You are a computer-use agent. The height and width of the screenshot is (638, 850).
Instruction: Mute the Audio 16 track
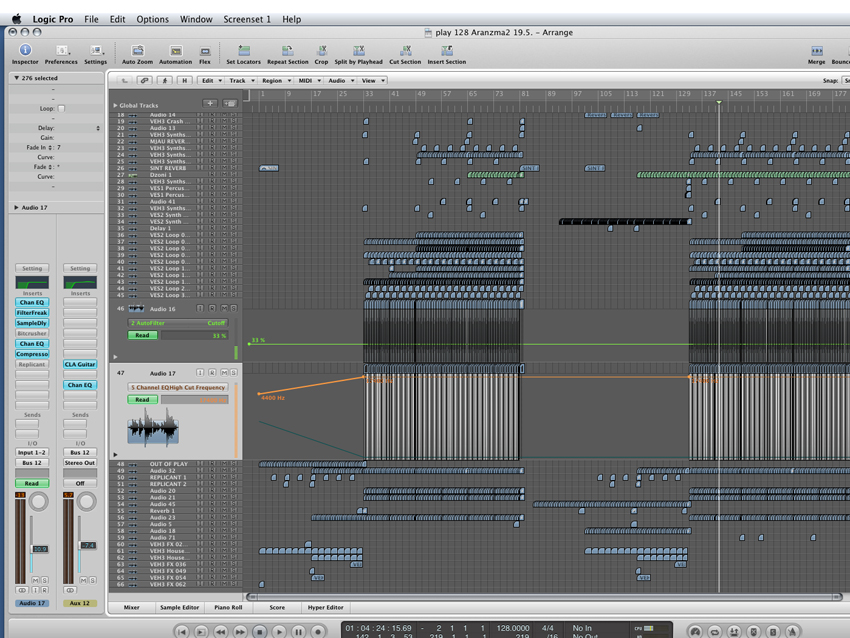tap(224, 308)
